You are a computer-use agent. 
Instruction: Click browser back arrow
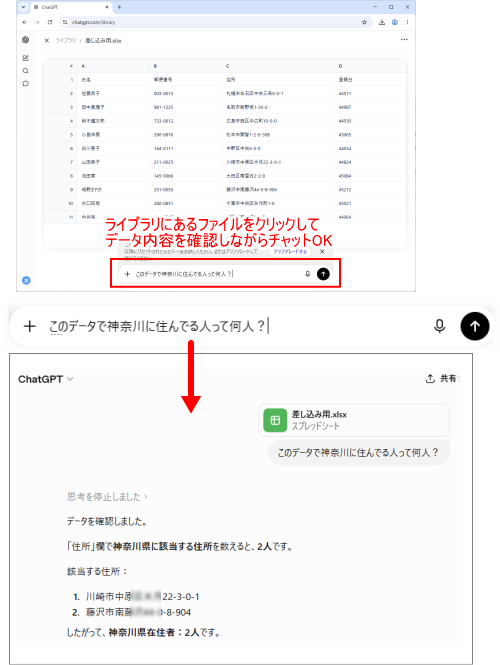(25, 22)
